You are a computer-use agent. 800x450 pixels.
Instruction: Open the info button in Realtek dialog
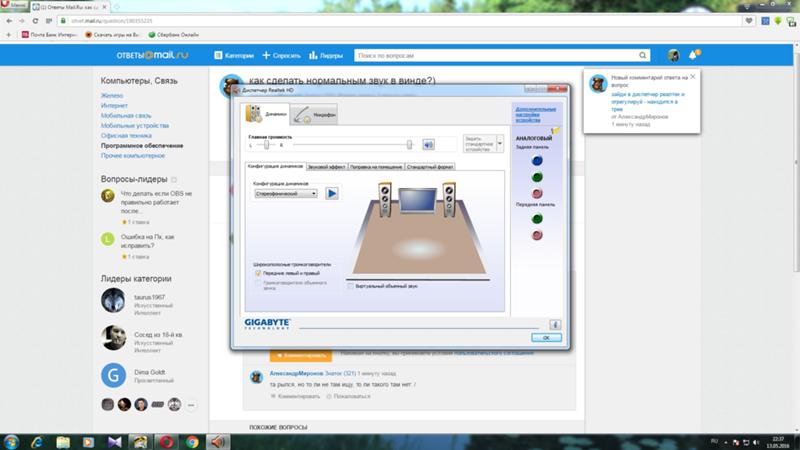555,324
